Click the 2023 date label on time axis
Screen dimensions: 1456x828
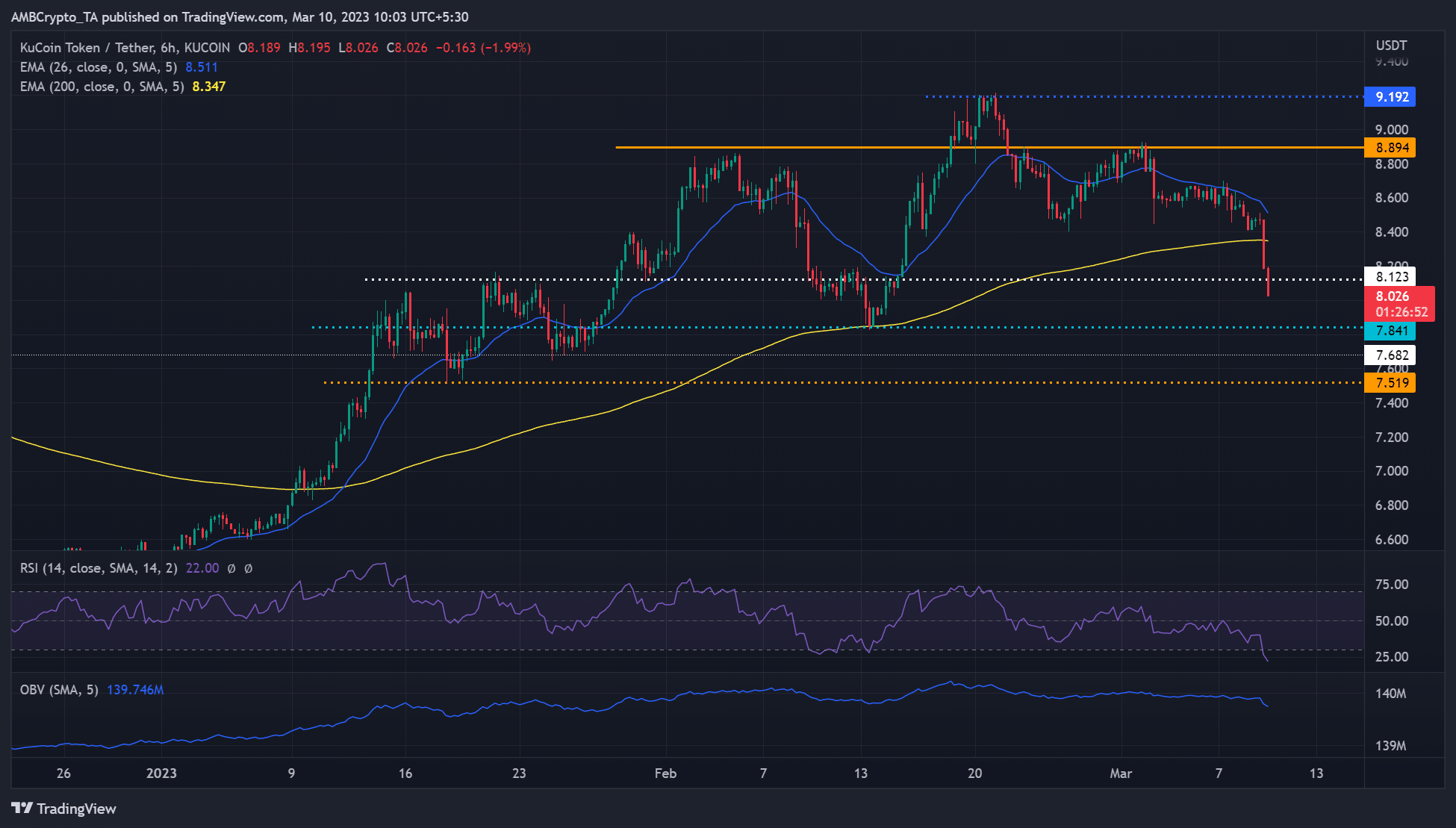point(161,773)
